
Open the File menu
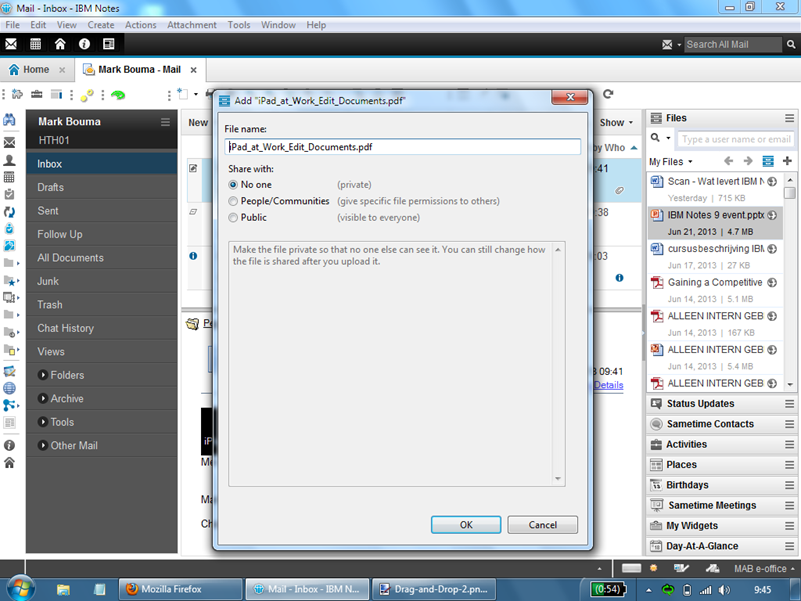[x=12, y=25]
